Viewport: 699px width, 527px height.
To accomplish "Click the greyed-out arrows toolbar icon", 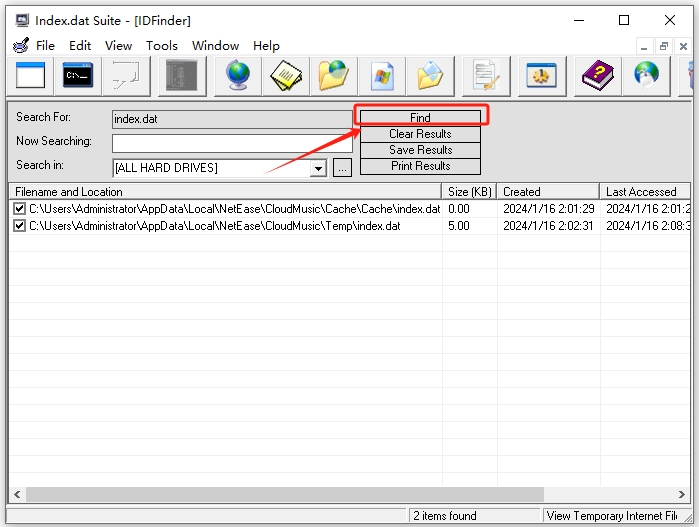I will tap(126, 76).
